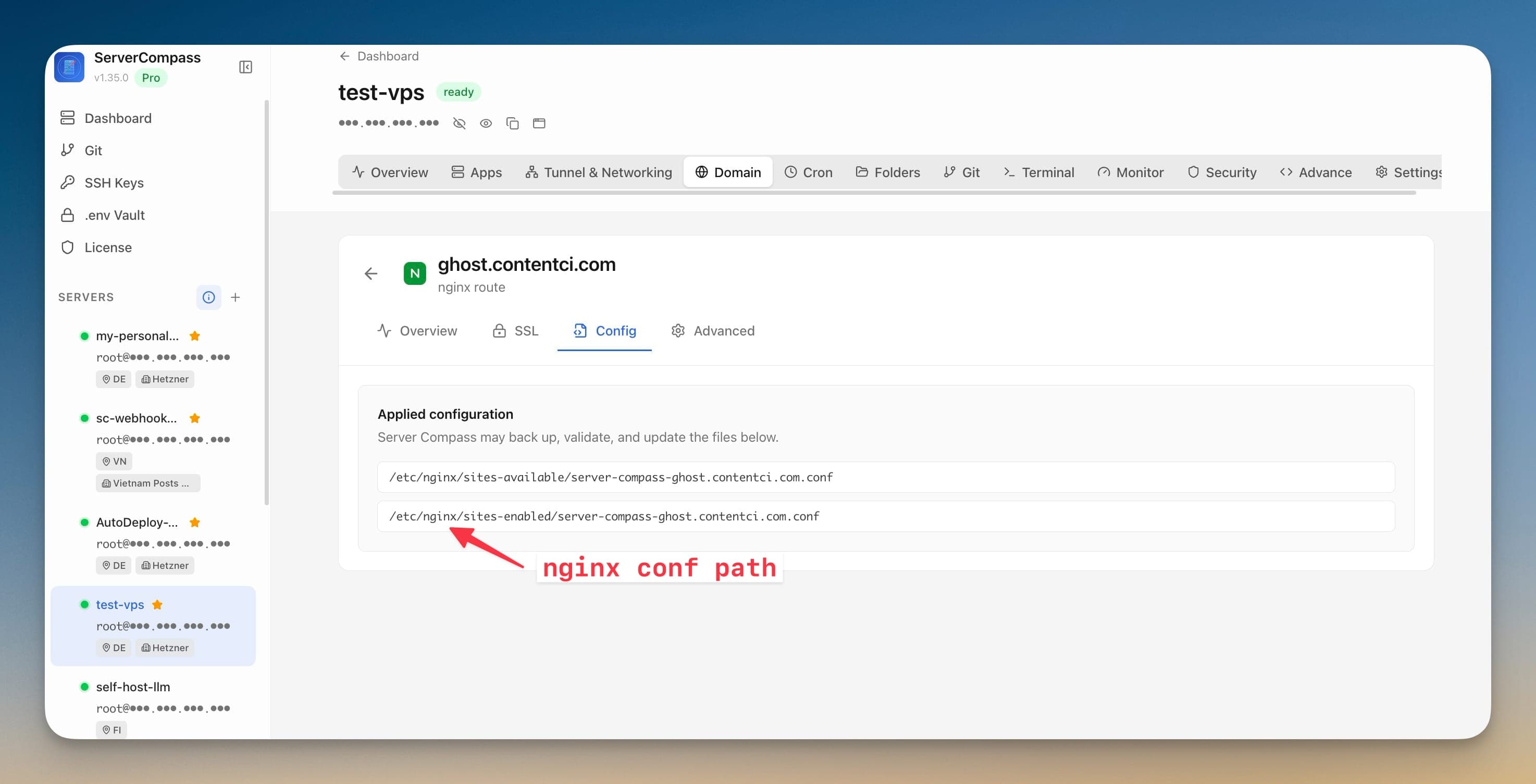Toggle favorite star on AutoDeploy server
The width and height of the screenshot is (1536, 784).
click(194, 522)
